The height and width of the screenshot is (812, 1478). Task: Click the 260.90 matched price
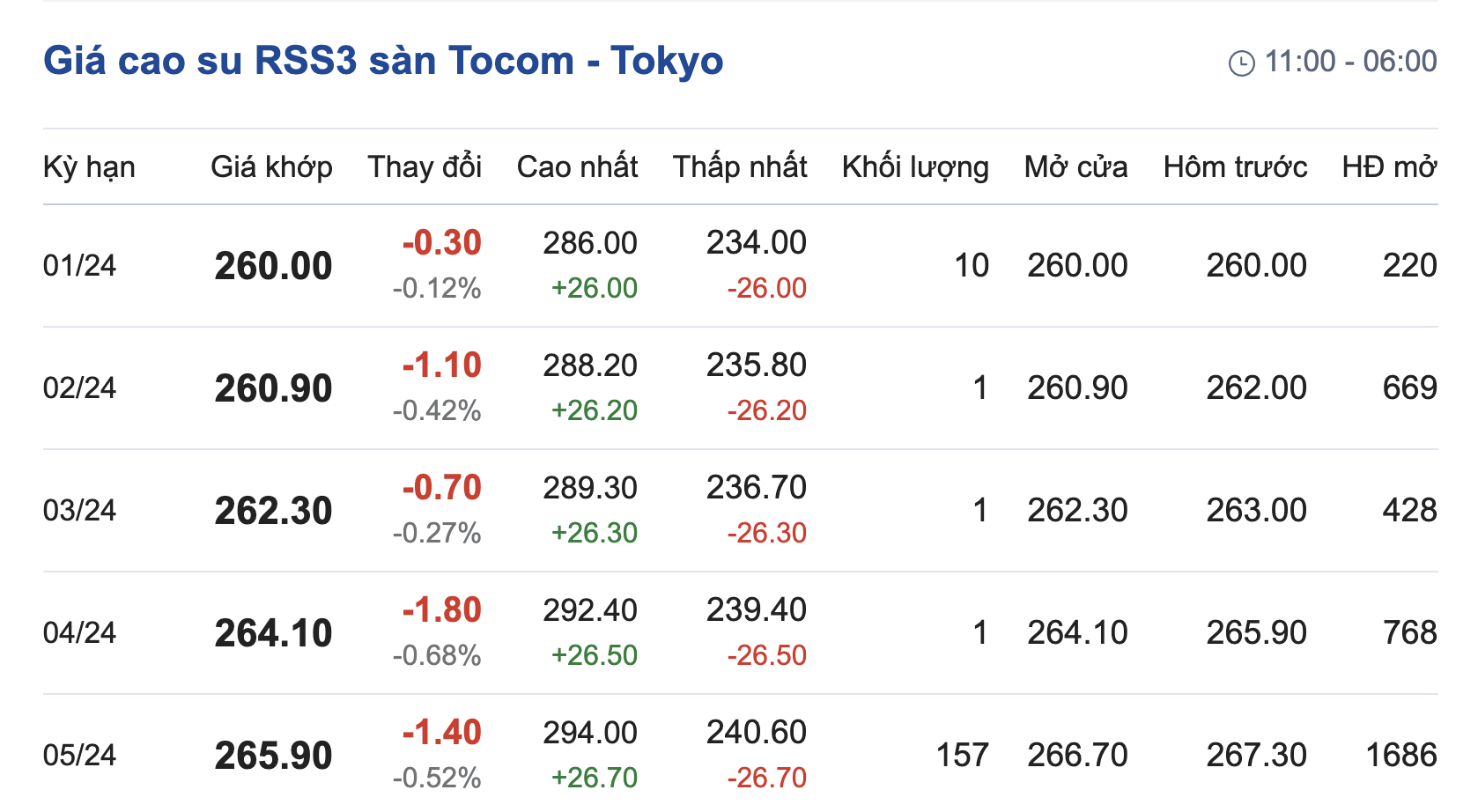pyautogui.click(x=273, y=388)
